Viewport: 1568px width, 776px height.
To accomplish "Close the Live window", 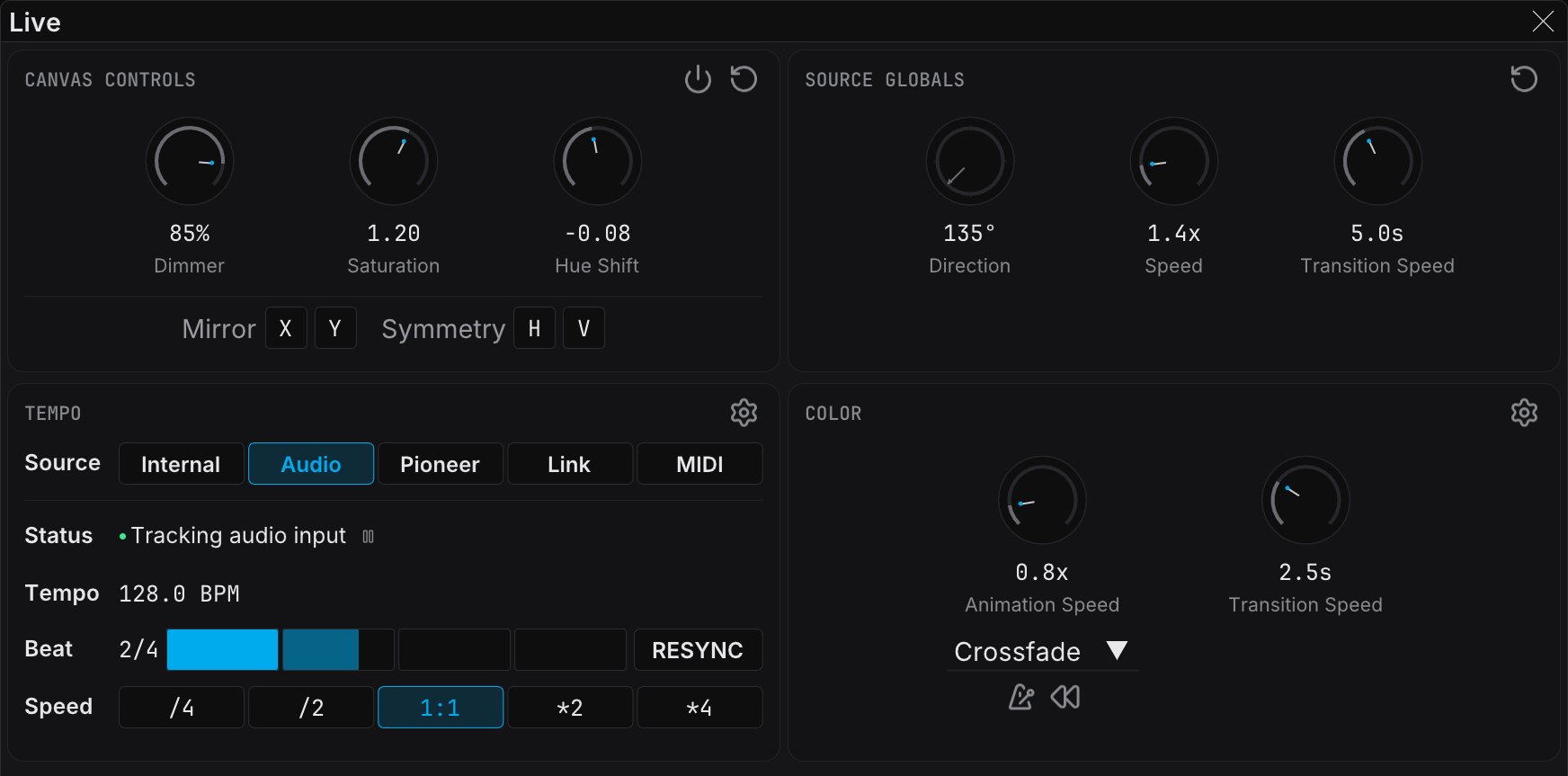I will pyautogui.click(x=1543, y=22).
